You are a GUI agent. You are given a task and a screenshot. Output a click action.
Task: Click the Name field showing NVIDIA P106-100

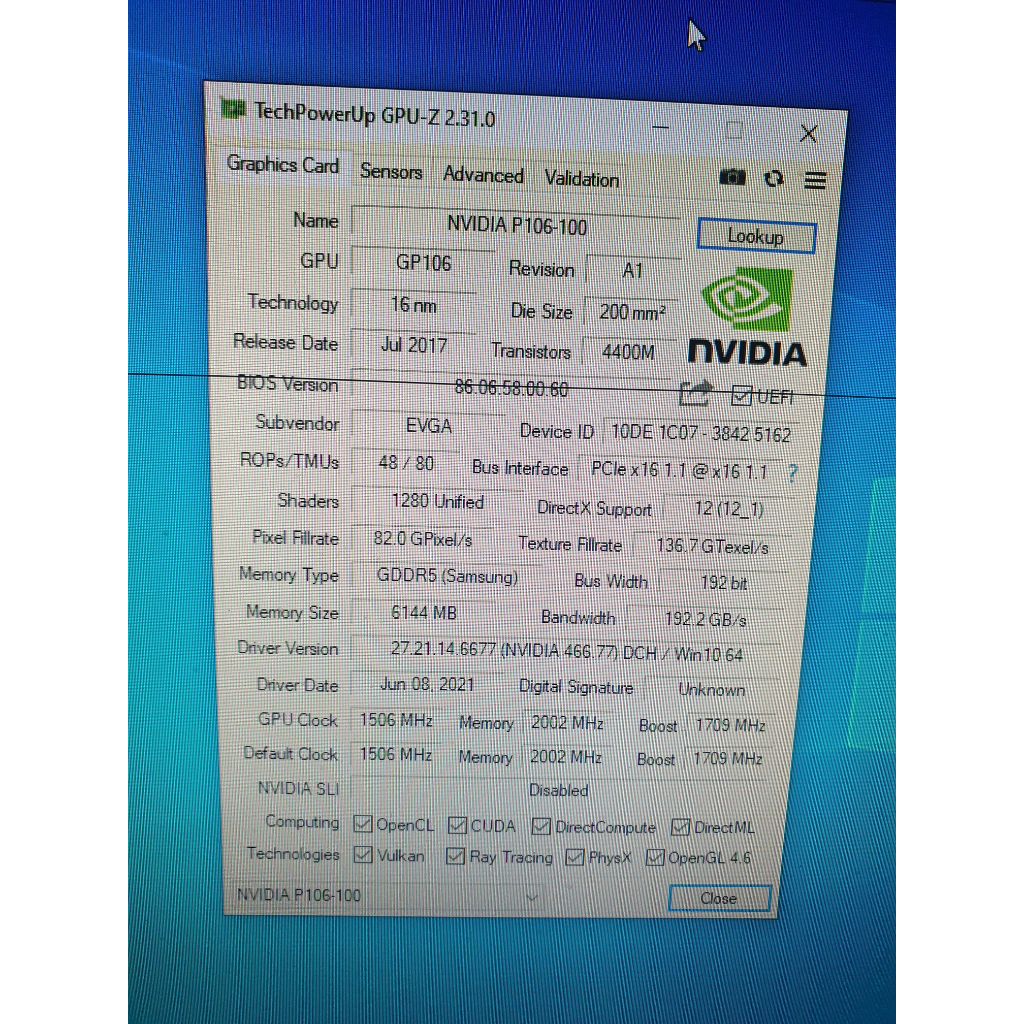[x=516, y=225]
